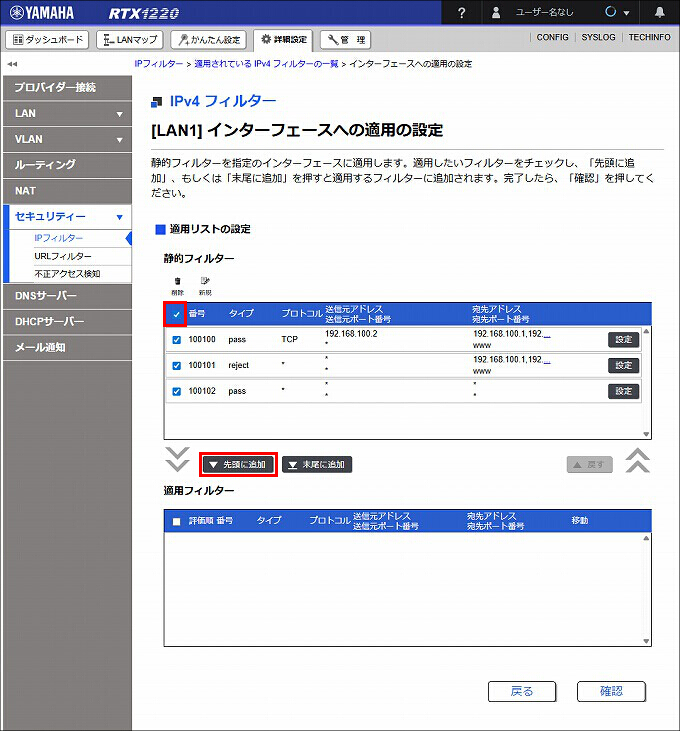Open the SYSLOG link
This screenshot has height=731, width=680.
(598, 37)
